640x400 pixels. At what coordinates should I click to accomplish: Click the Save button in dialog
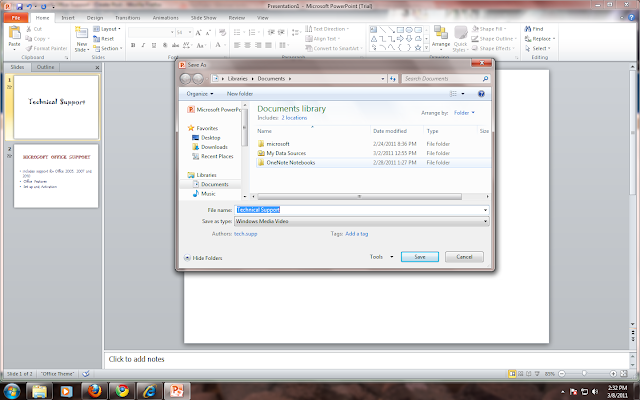(420, 257)
